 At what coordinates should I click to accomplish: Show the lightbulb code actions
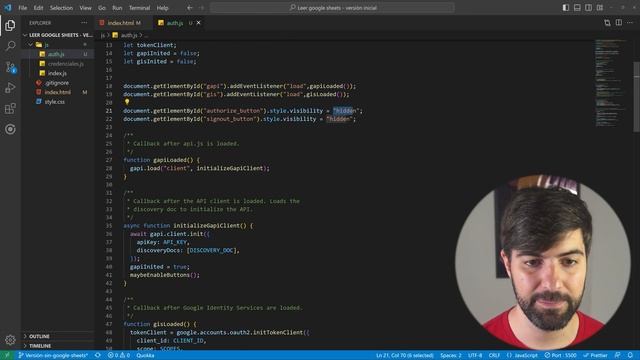127,102
